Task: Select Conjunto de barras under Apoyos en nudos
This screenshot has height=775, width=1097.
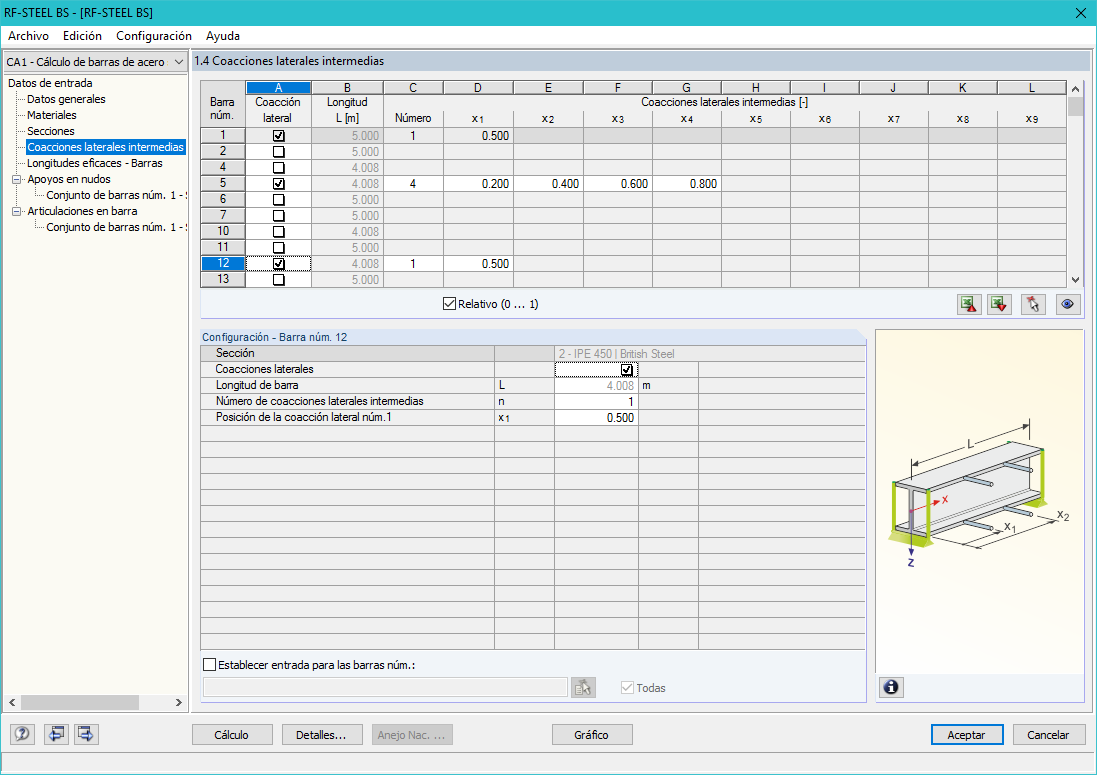Action: [x=116, y=195]
